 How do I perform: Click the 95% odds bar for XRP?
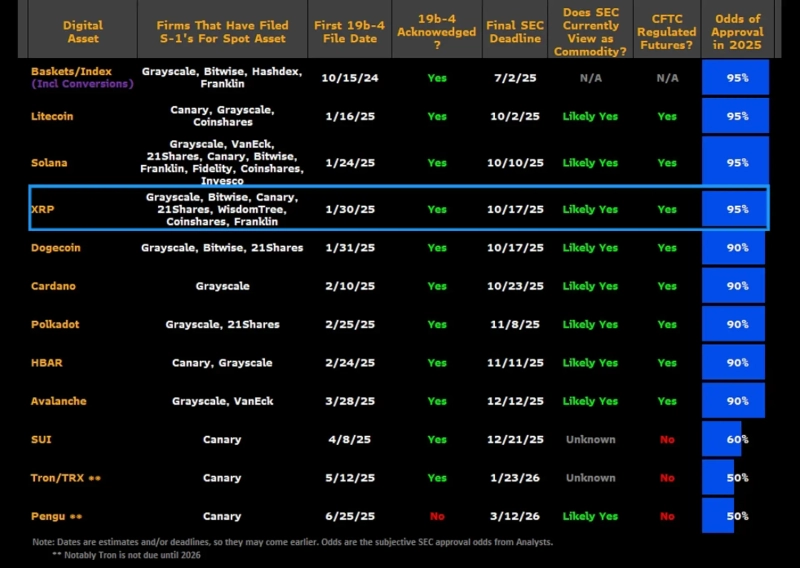click(735, 209)
